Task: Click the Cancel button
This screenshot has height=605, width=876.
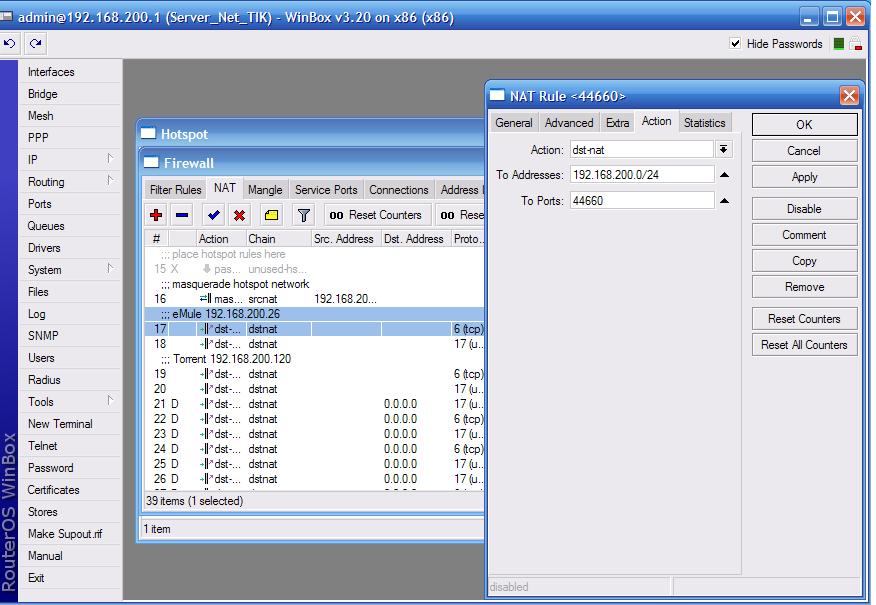Action: [804, 151]
